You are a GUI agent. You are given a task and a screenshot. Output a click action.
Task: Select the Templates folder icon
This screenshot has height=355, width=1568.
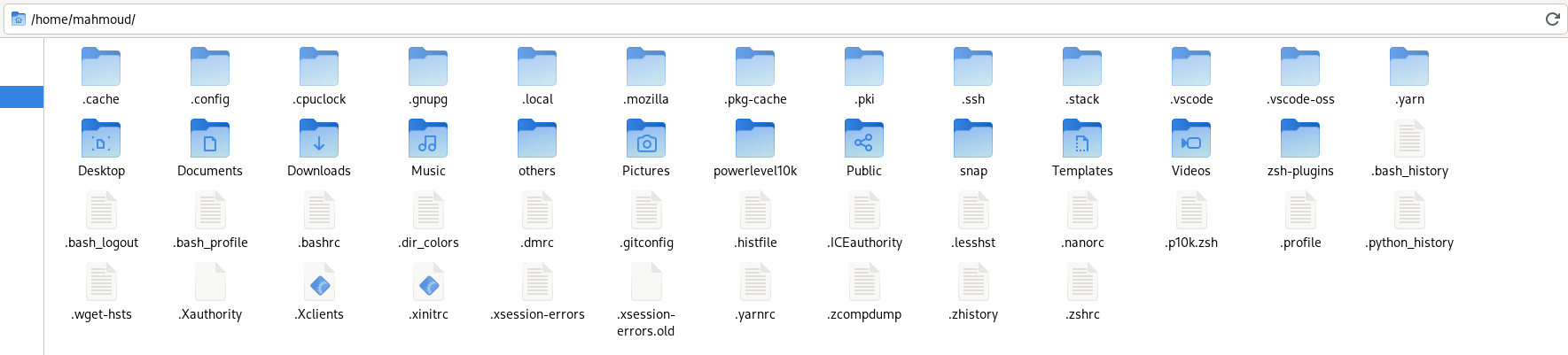[1082, 140]
